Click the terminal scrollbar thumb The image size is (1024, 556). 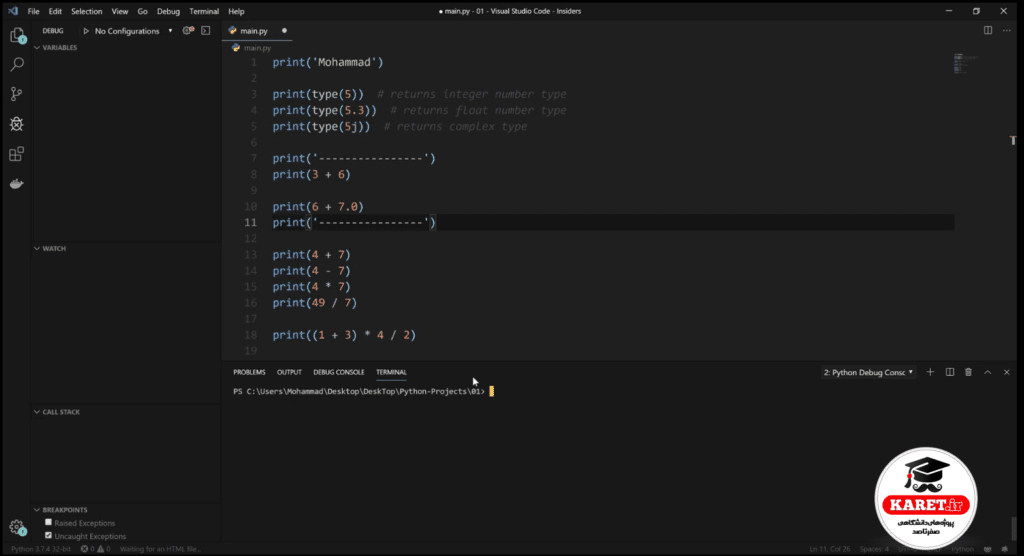coord(1014,527)
